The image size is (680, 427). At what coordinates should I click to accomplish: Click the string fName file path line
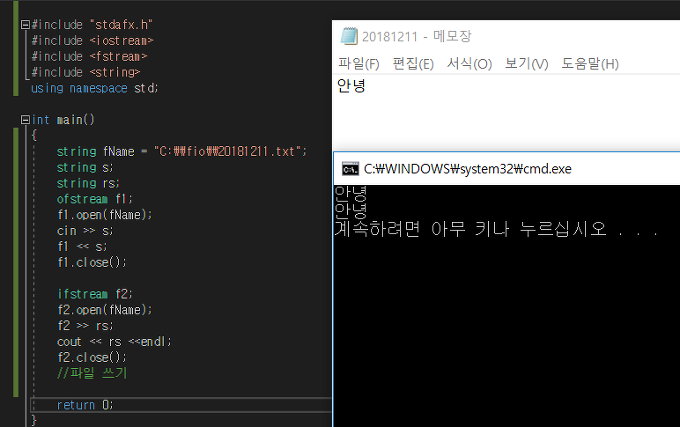tap(182, 151)
